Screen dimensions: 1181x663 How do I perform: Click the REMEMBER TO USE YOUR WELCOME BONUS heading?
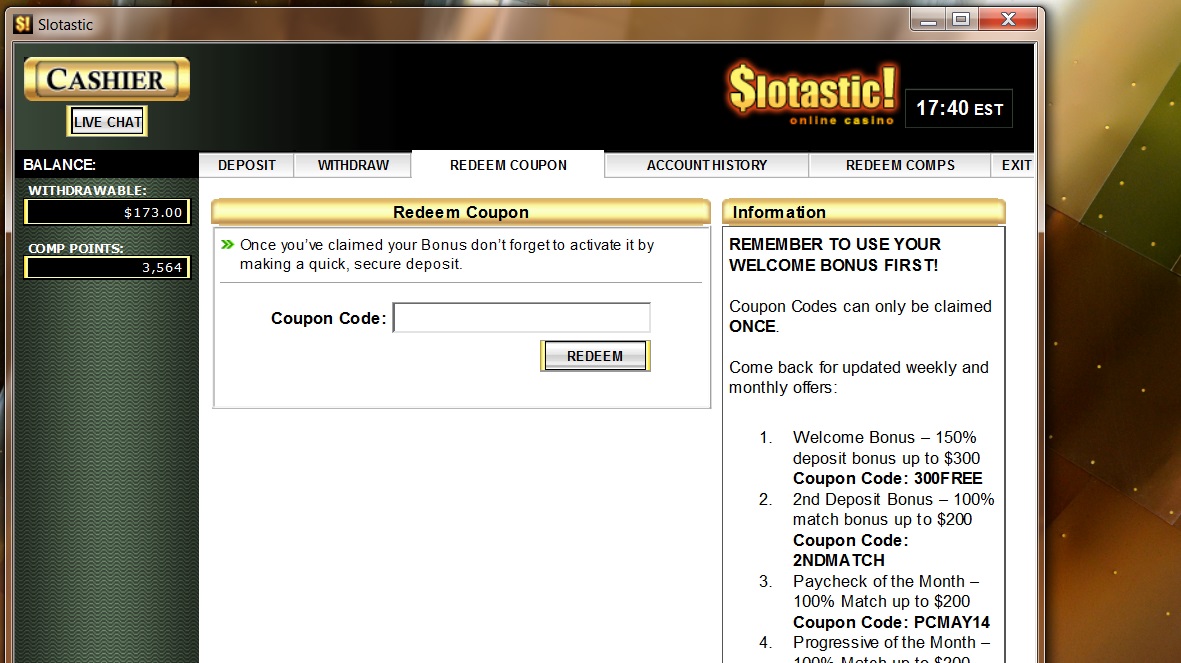click(x=835, y=255)
